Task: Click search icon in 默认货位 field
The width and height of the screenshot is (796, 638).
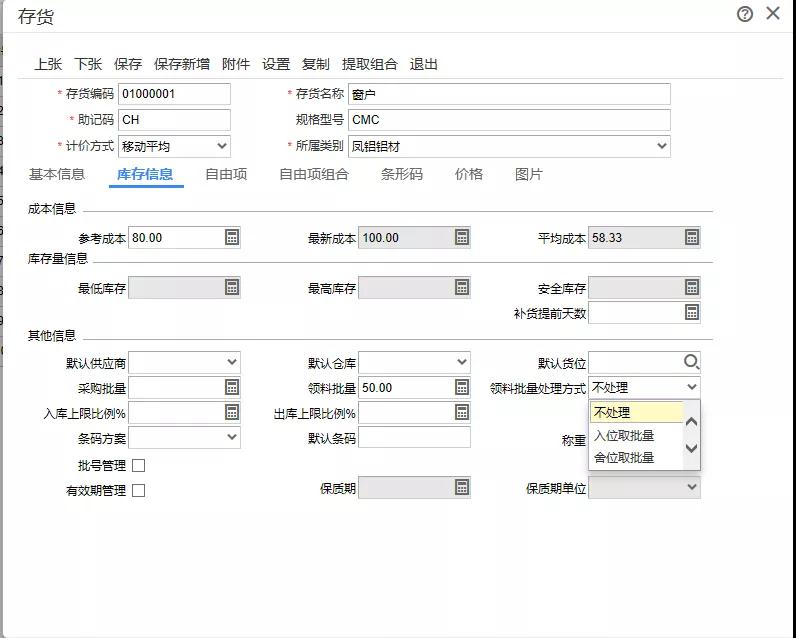Action: pyautogui.click(x=691, y=362)
